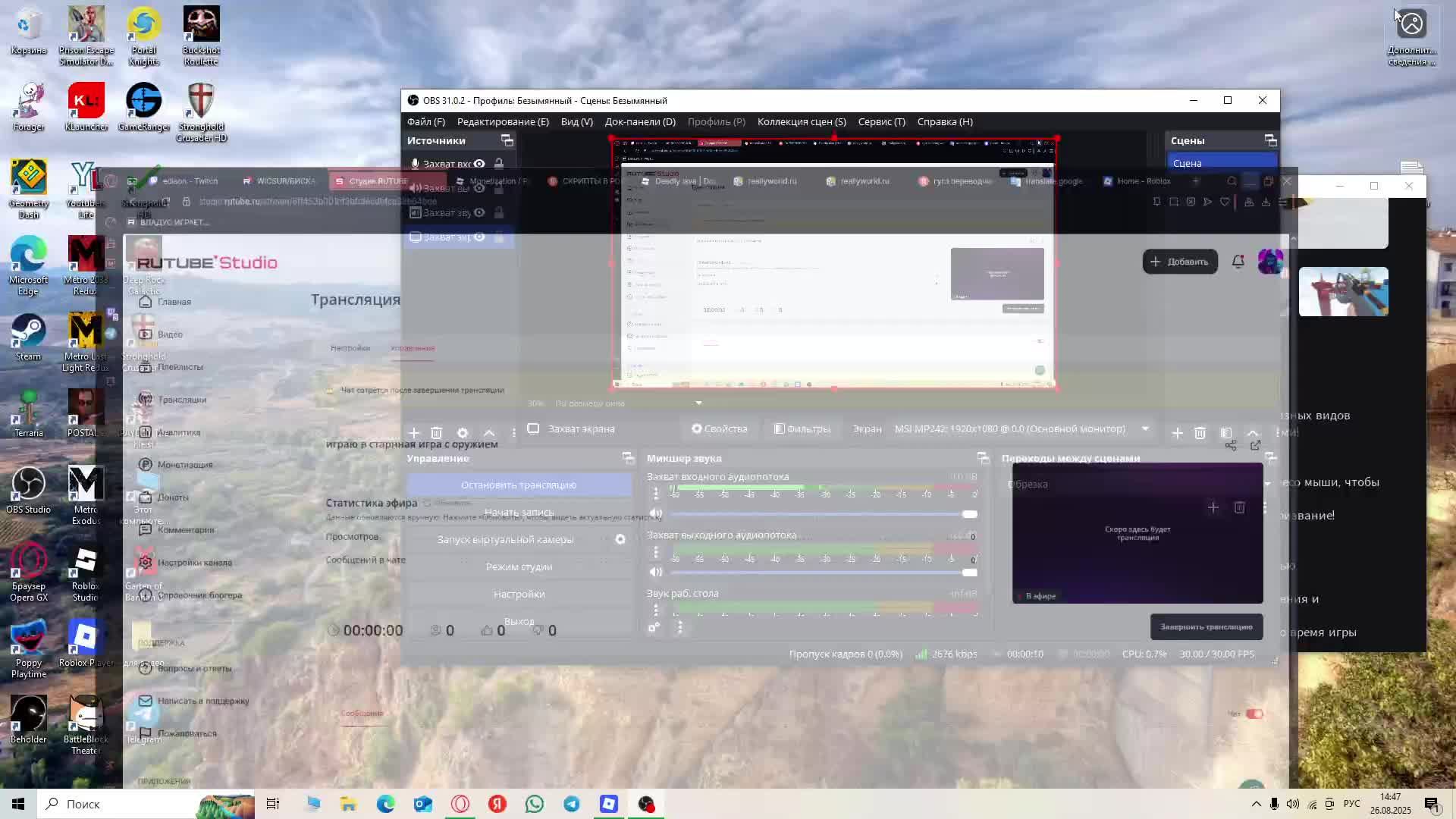Open the preview scale dropdown arrow

coord(698,403)
